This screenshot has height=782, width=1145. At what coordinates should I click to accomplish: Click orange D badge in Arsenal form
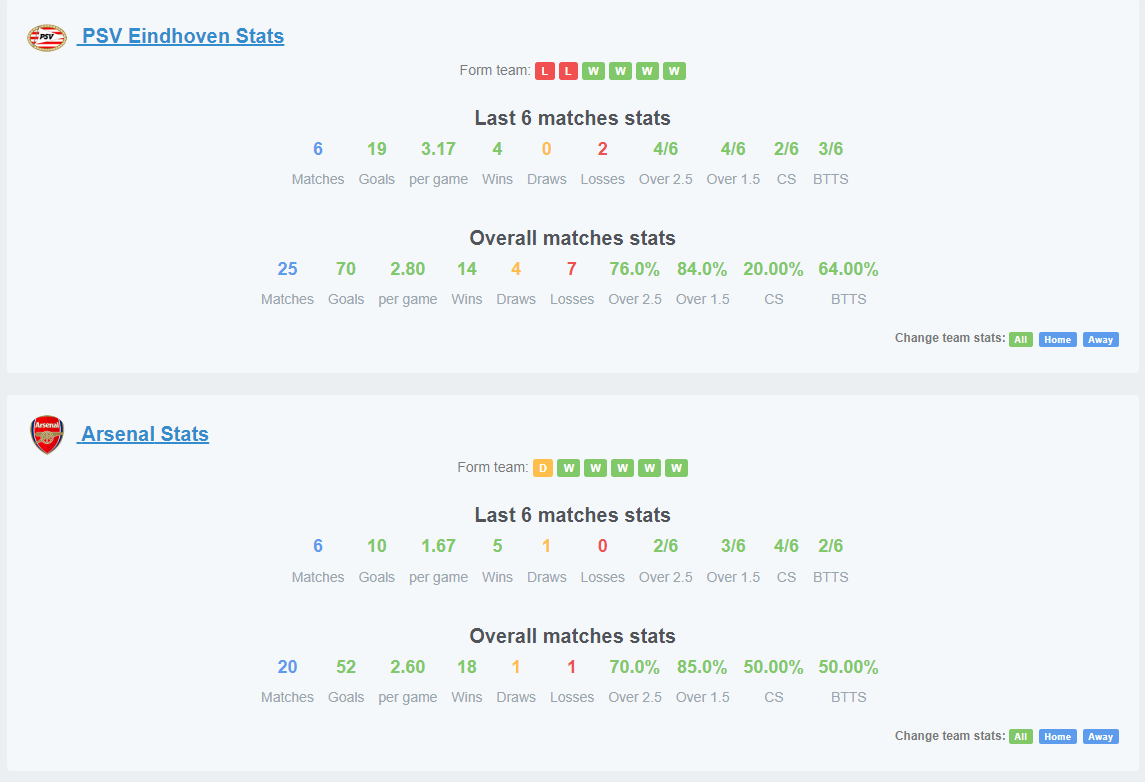click(543, 468)
